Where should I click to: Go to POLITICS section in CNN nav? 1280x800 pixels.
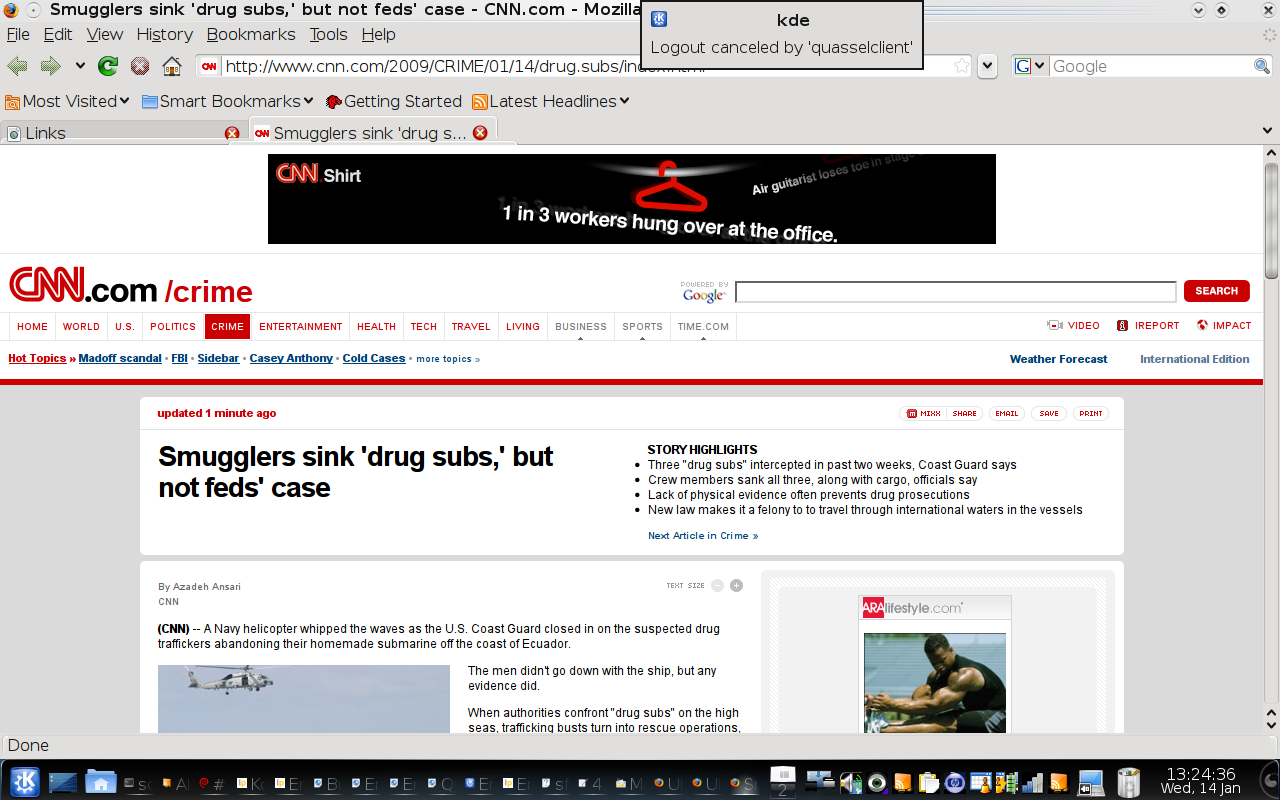(x=173, y=326)
